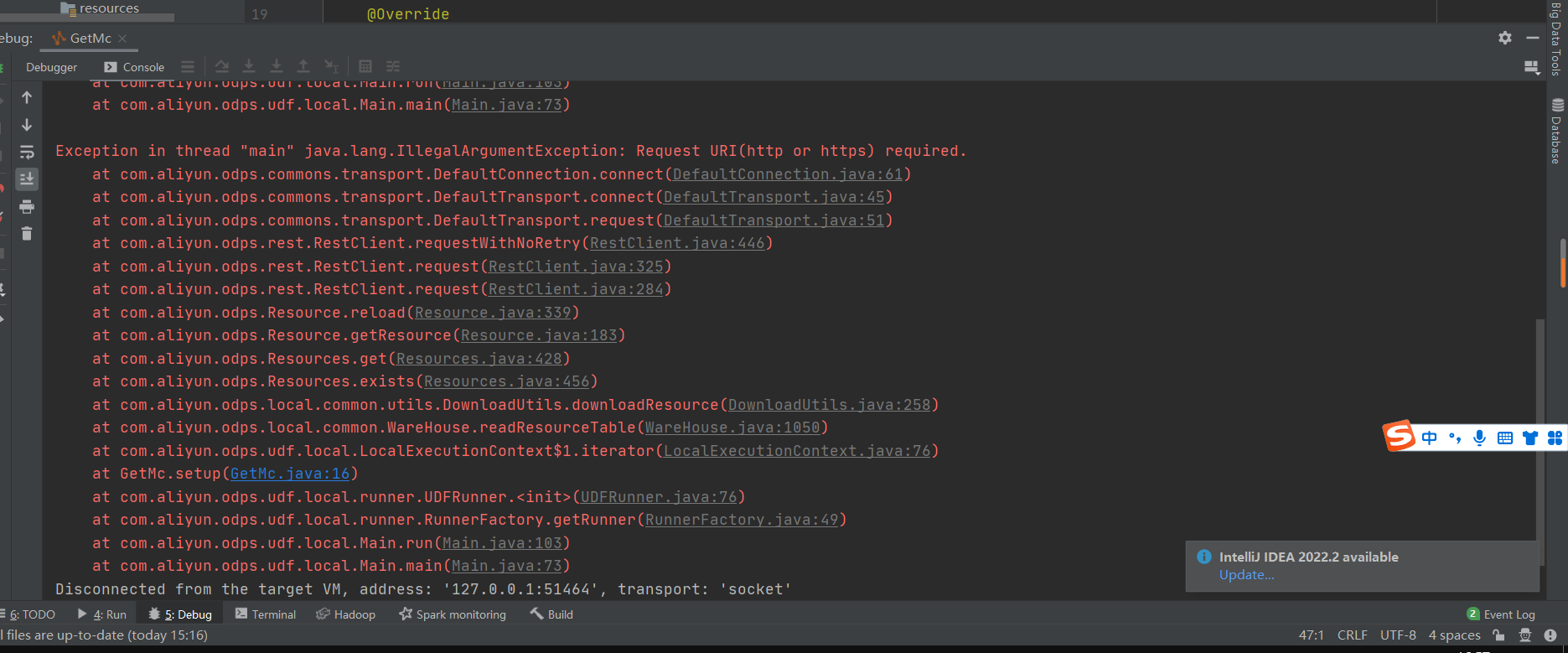Open the DefaultTransport.java:45 link

[x=774, y=197]
